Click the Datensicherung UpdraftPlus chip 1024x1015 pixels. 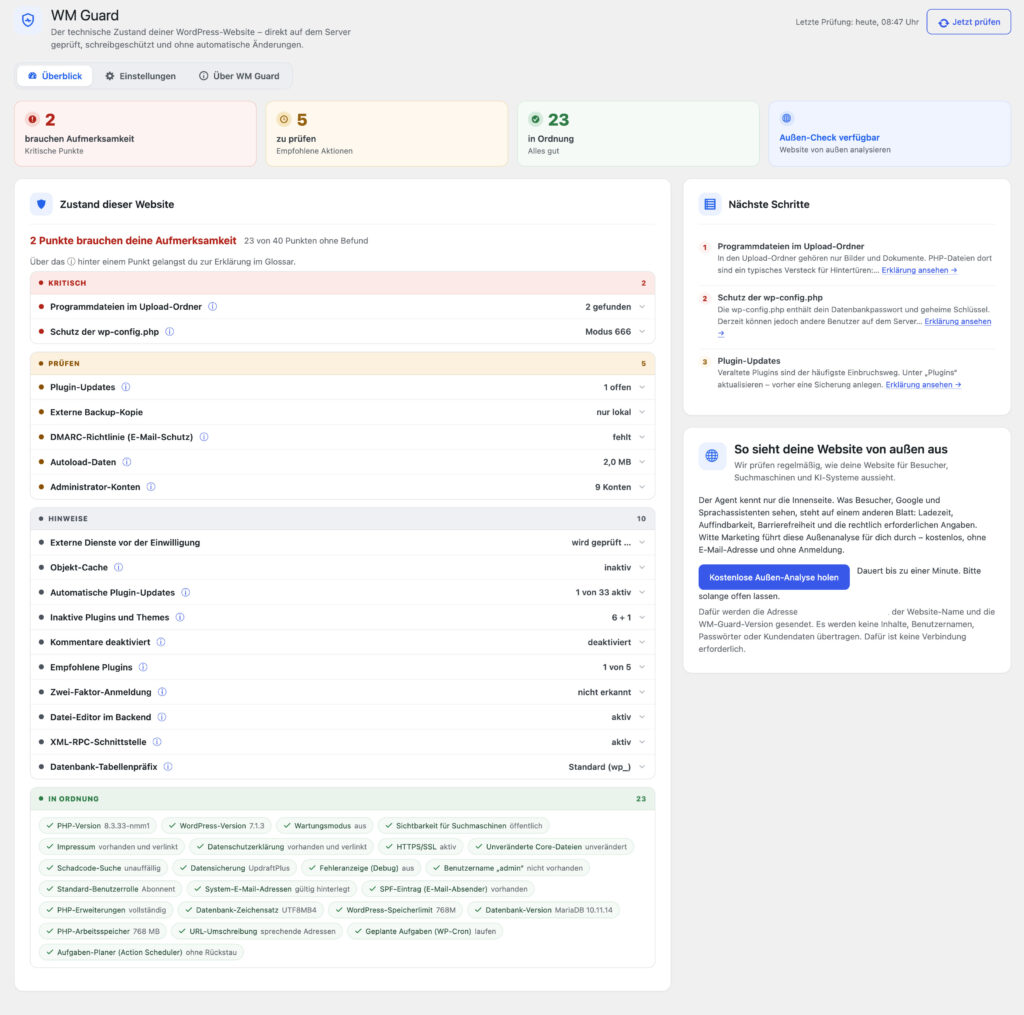tap(235, 868)
